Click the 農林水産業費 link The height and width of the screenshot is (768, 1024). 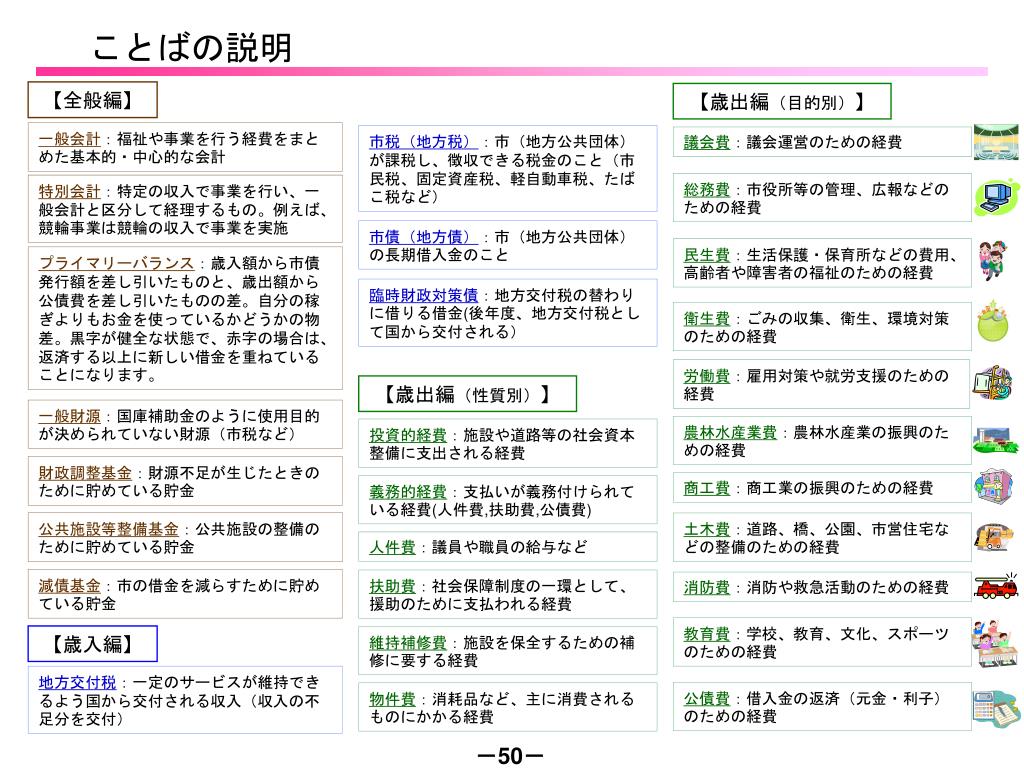730,433
